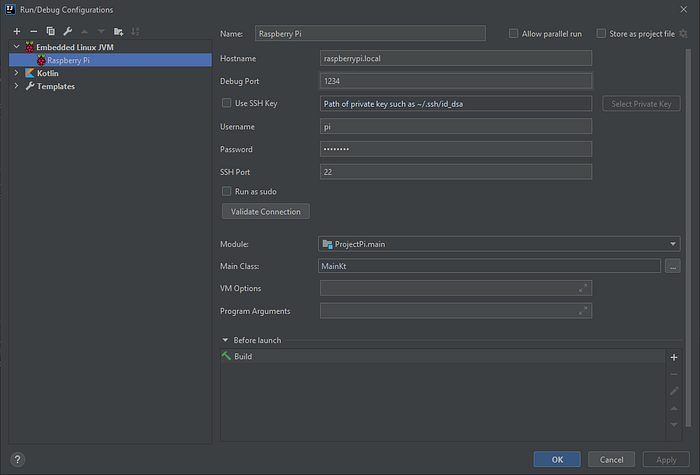700x475 pixels.
Task: Toggle the Run as sudo checkbox
Action: tap(227, 191)
